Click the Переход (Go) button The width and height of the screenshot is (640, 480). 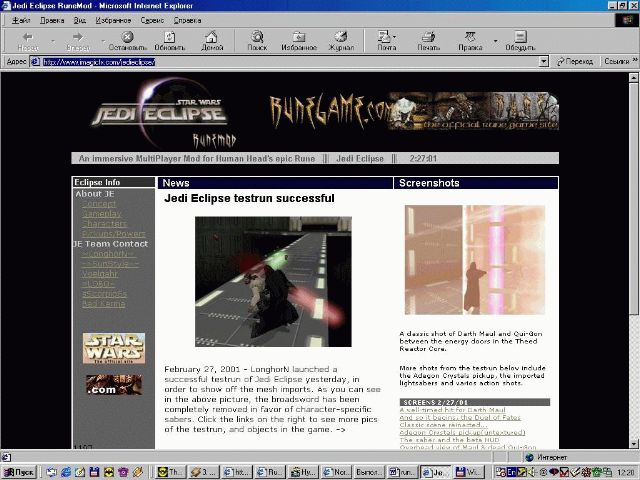coord(575,62)
